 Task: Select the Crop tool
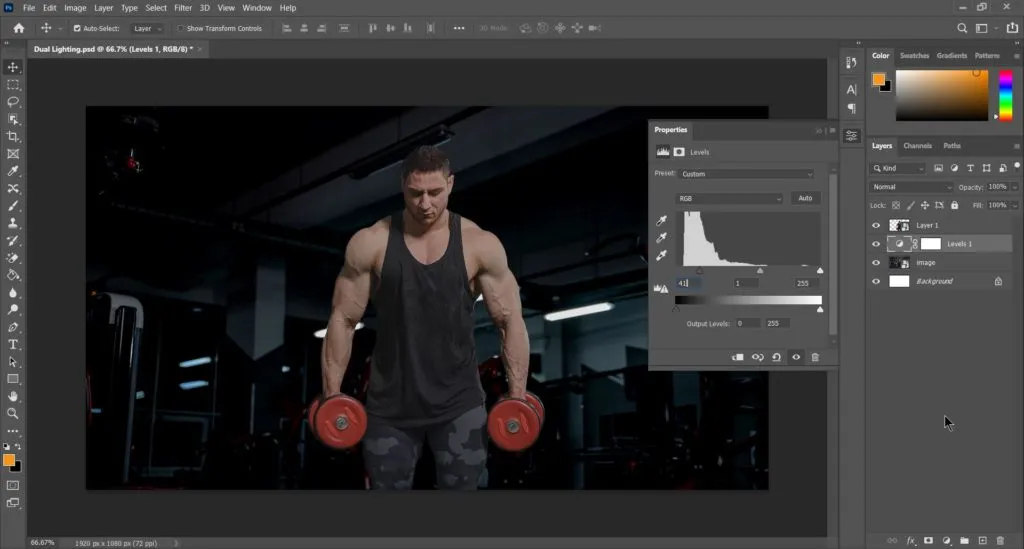[13, 137]
